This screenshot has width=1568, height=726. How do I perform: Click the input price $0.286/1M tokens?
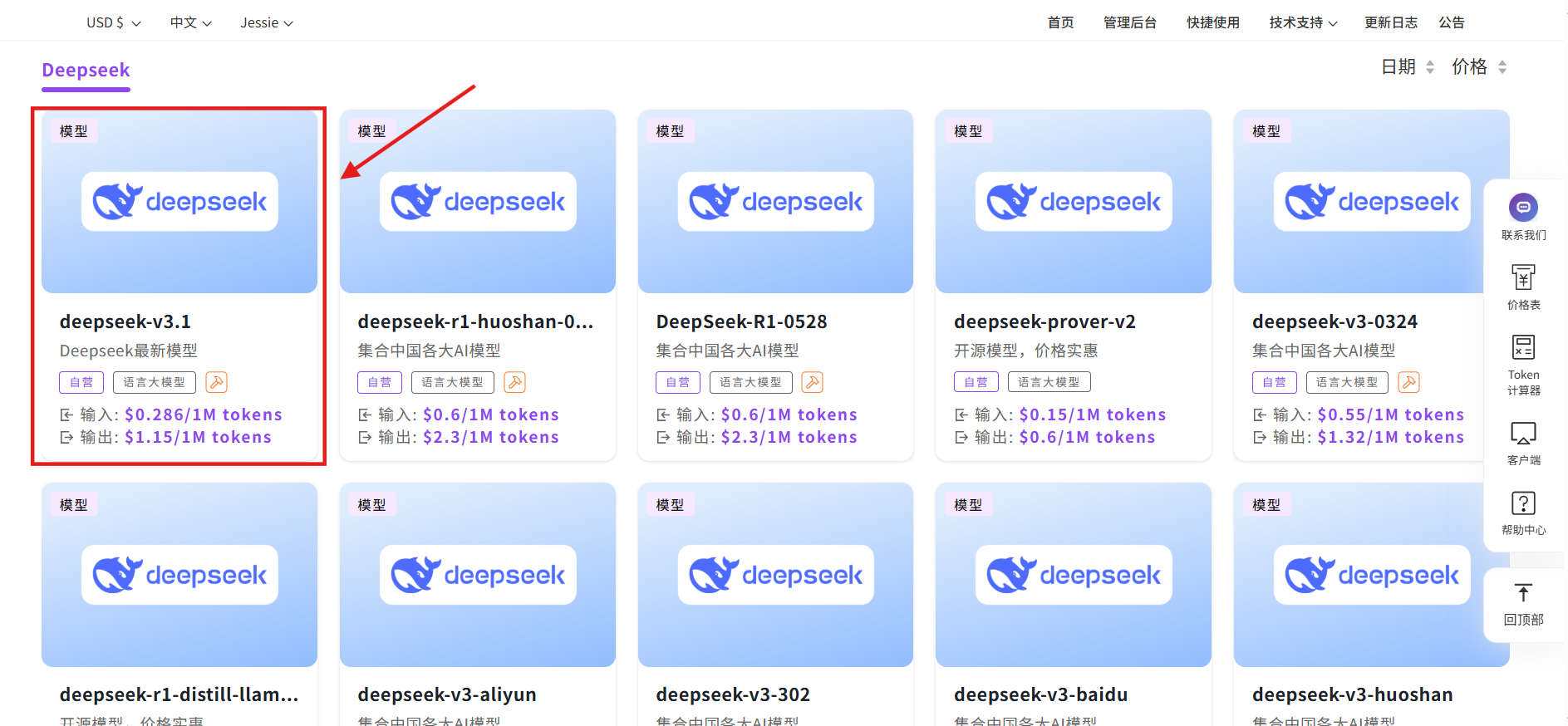point(204,415)
